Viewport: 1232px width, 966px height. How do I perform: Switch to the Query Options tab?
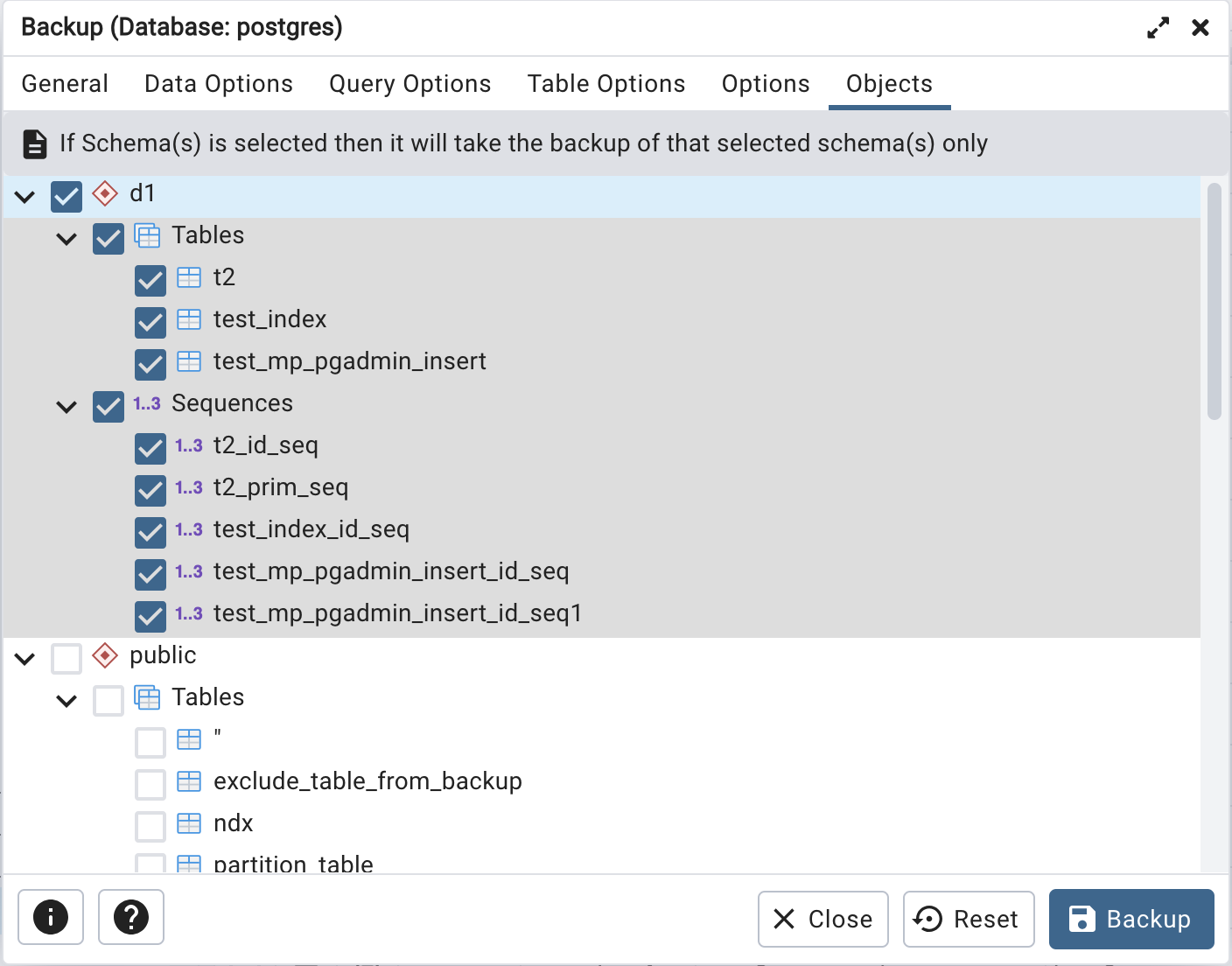(410, 84)
